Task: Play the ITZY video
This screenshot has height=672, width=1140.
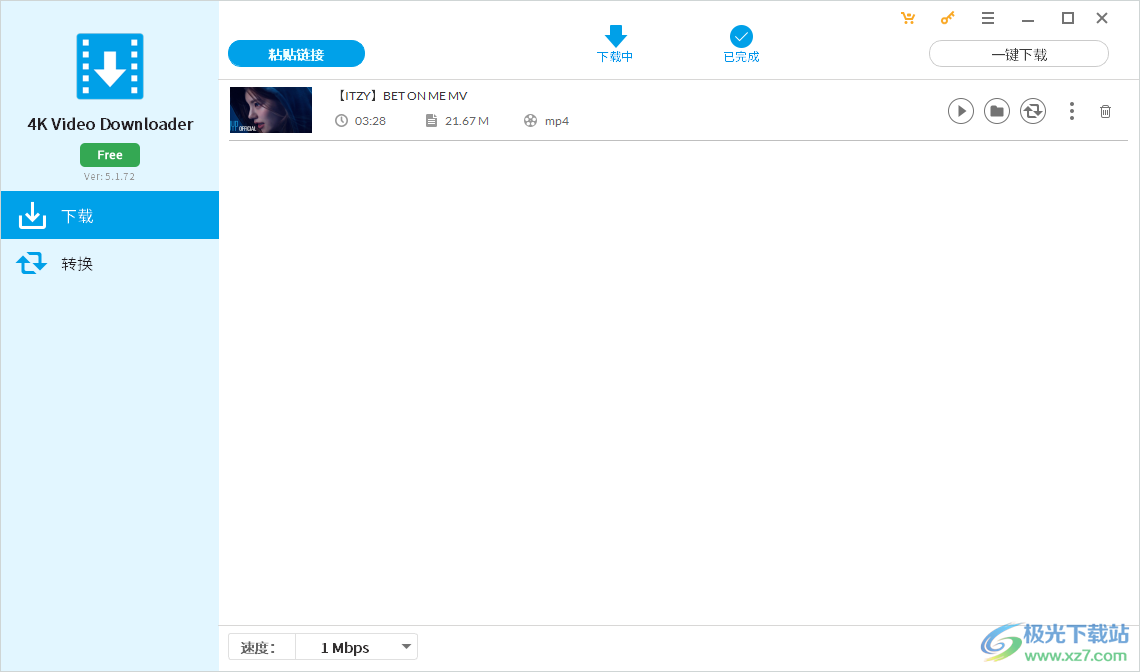Action: (x=961, y=111)
